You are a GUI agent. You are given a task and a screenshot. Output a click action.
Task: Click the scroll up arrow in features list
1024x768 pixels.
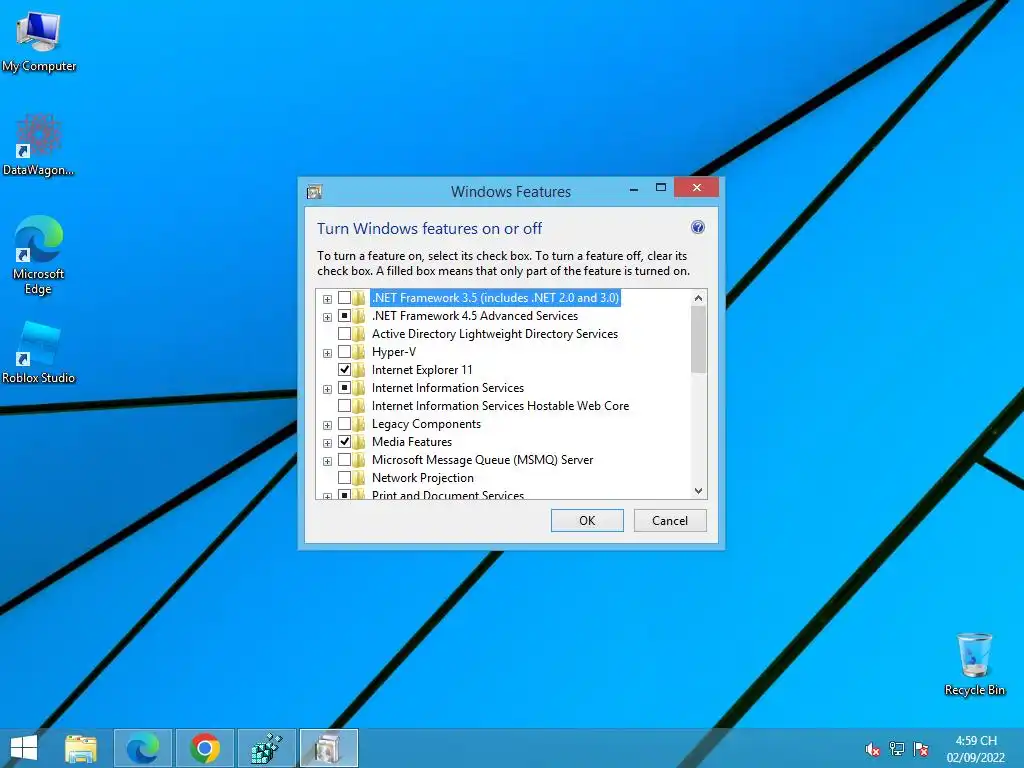click(698, 298)
